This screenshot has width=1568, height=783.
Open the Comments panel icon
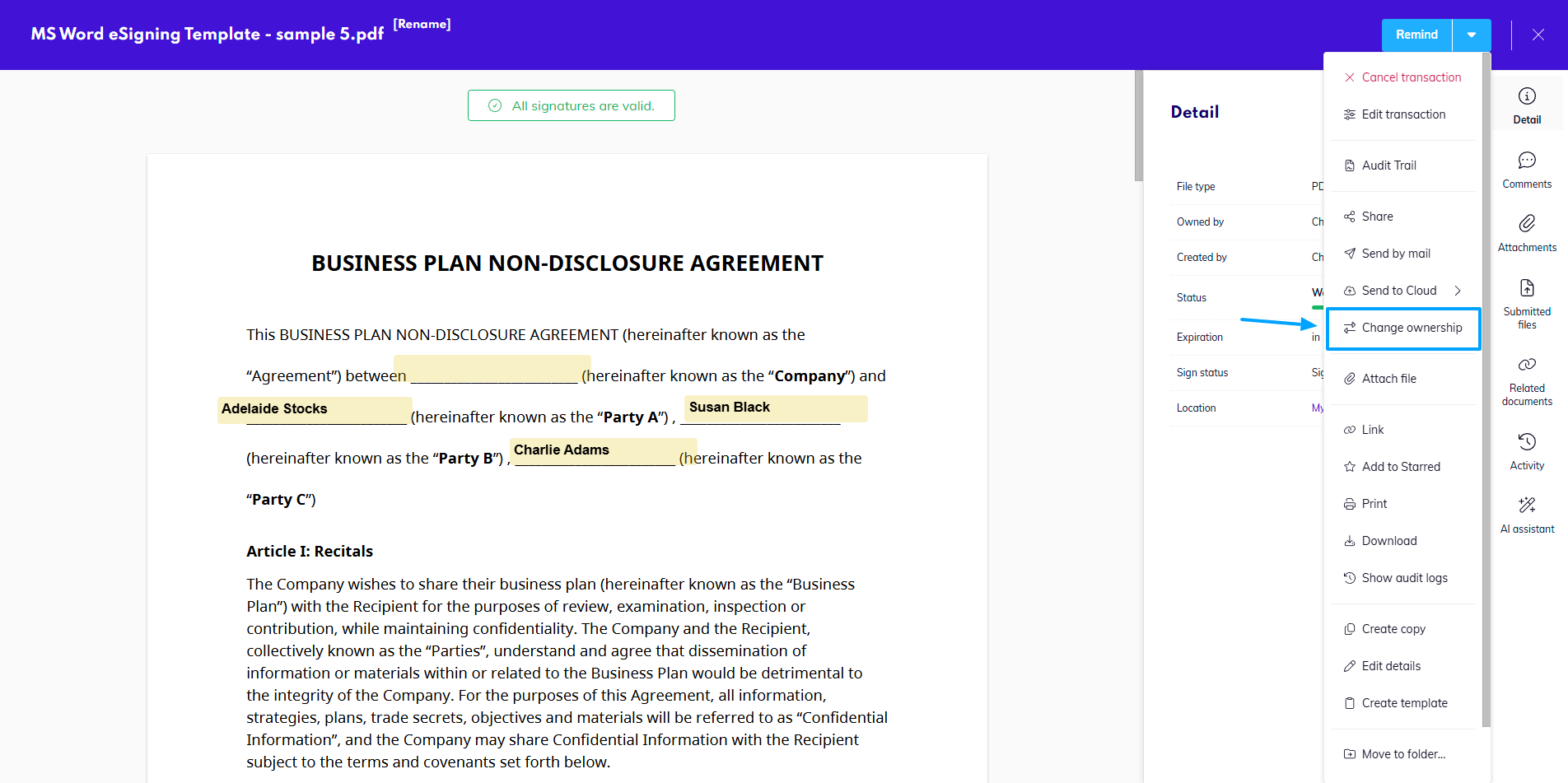[x=1526, y=170]
